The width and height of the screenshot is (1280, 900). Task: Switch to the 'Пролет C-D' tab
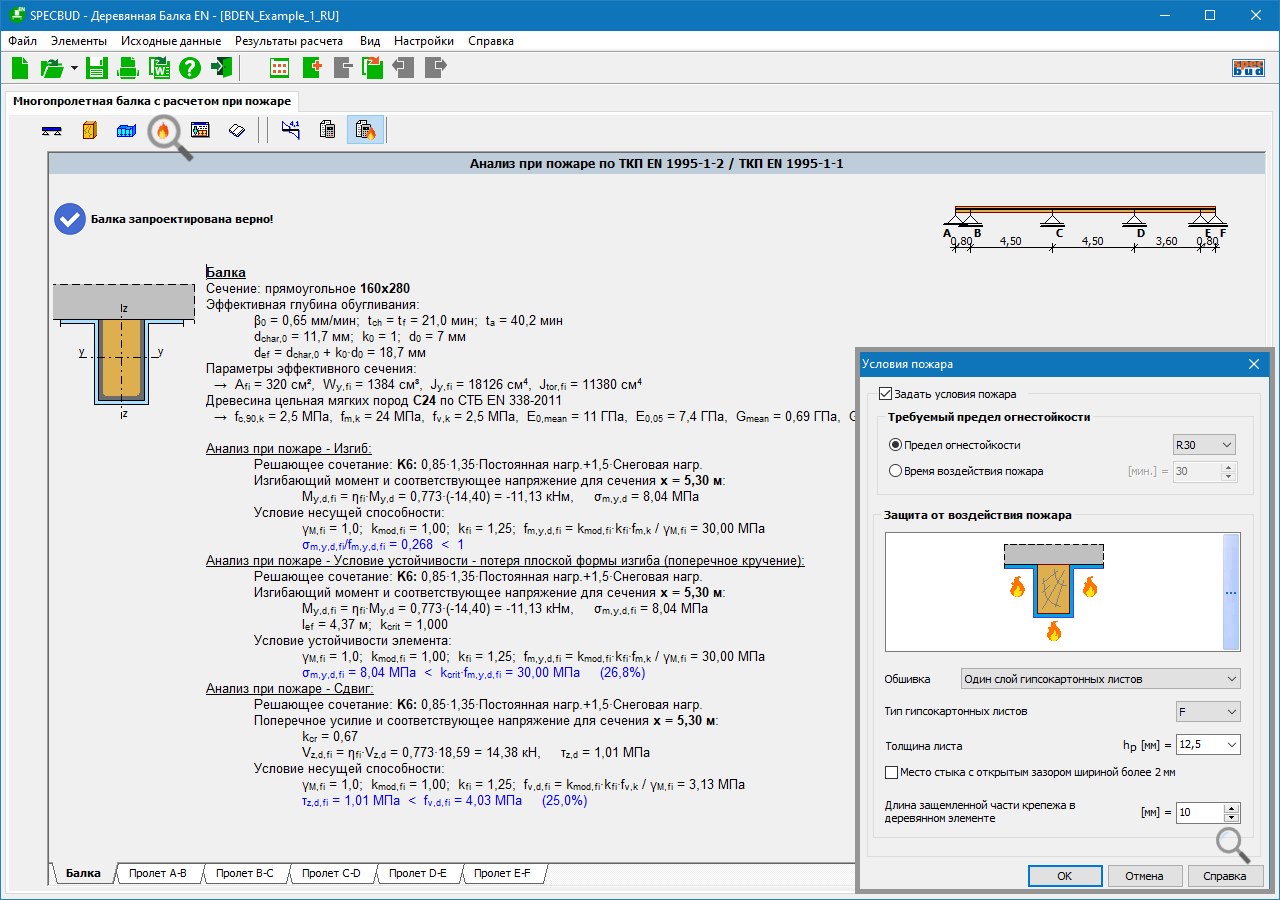pyautogui.click(x=331, y=873)
